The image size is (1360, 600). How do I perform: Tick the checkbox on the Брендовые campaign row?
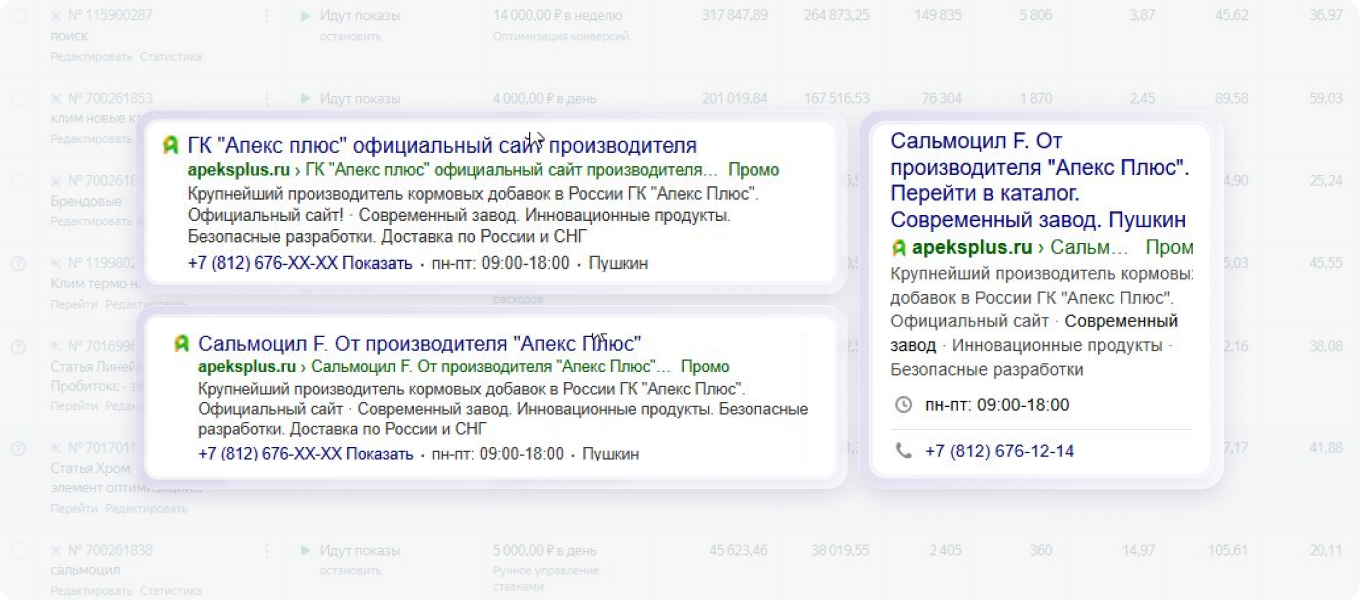18,181
